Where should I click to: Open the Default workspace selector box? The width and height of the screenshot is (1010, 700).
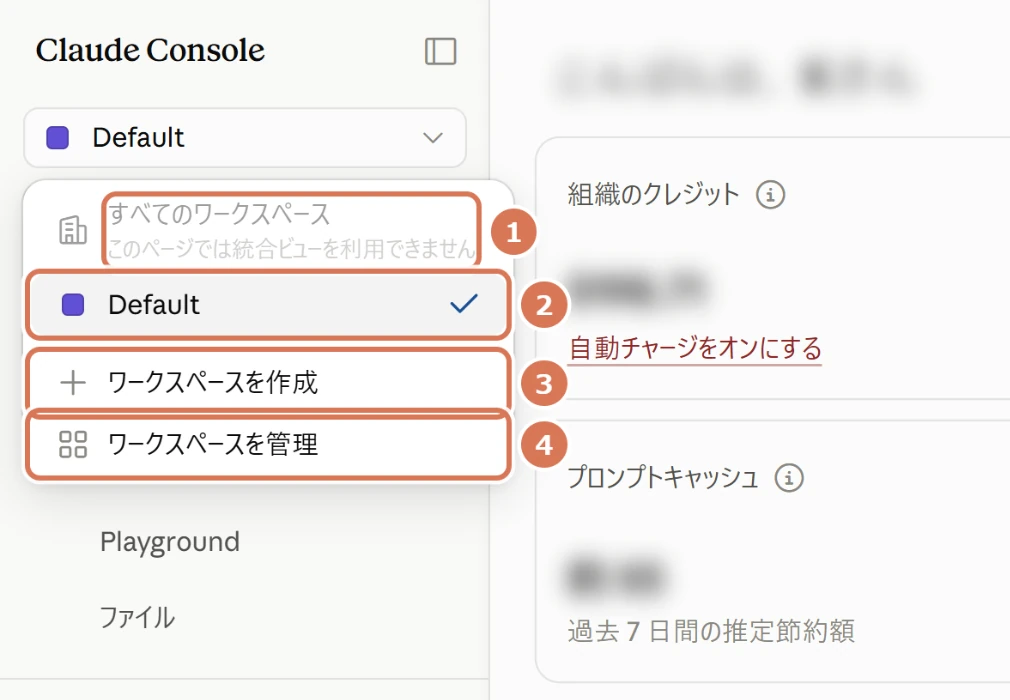coord(245,138)
